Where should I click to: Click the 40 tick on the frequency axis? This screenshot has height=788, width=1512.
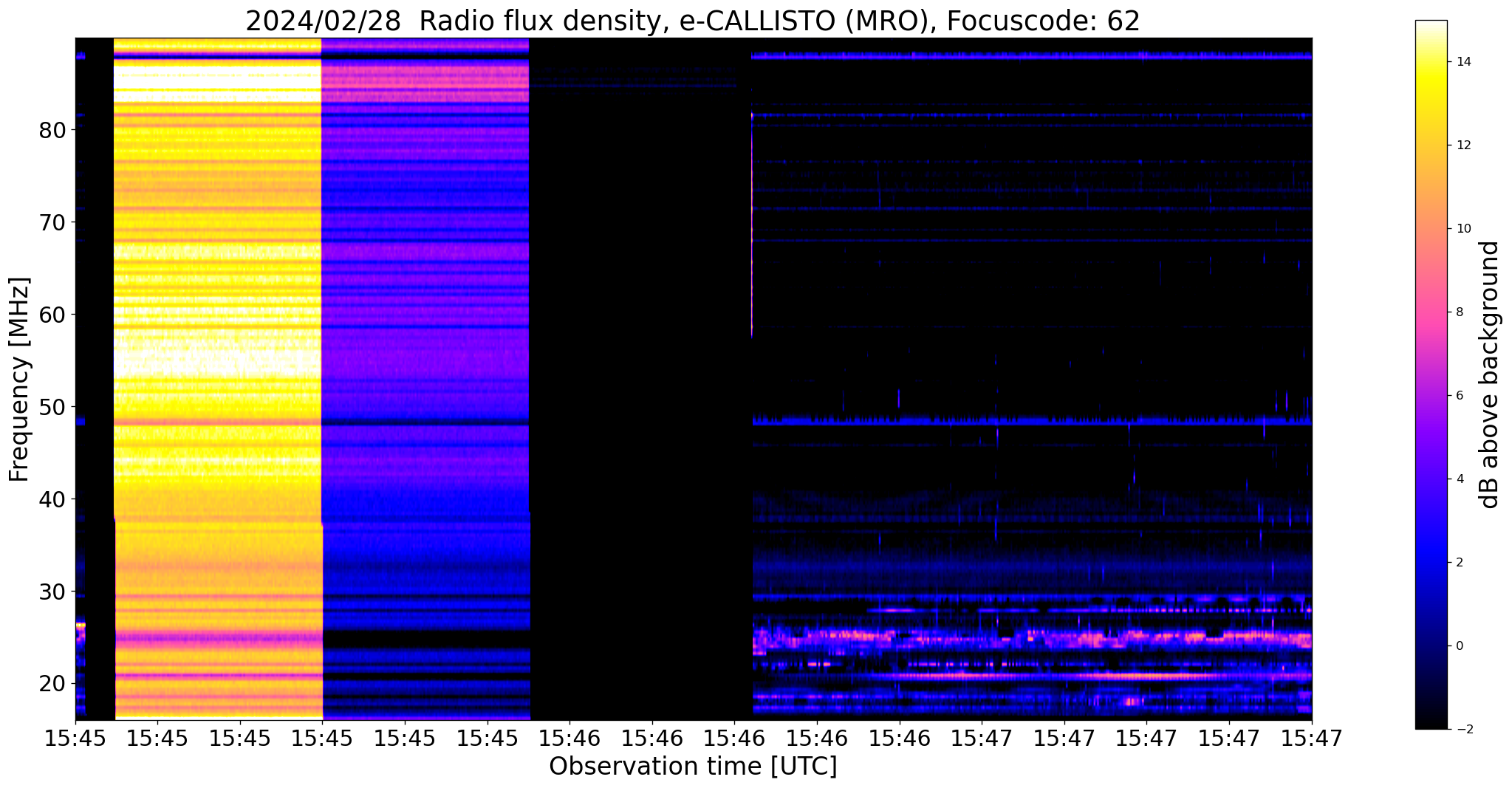52,499
